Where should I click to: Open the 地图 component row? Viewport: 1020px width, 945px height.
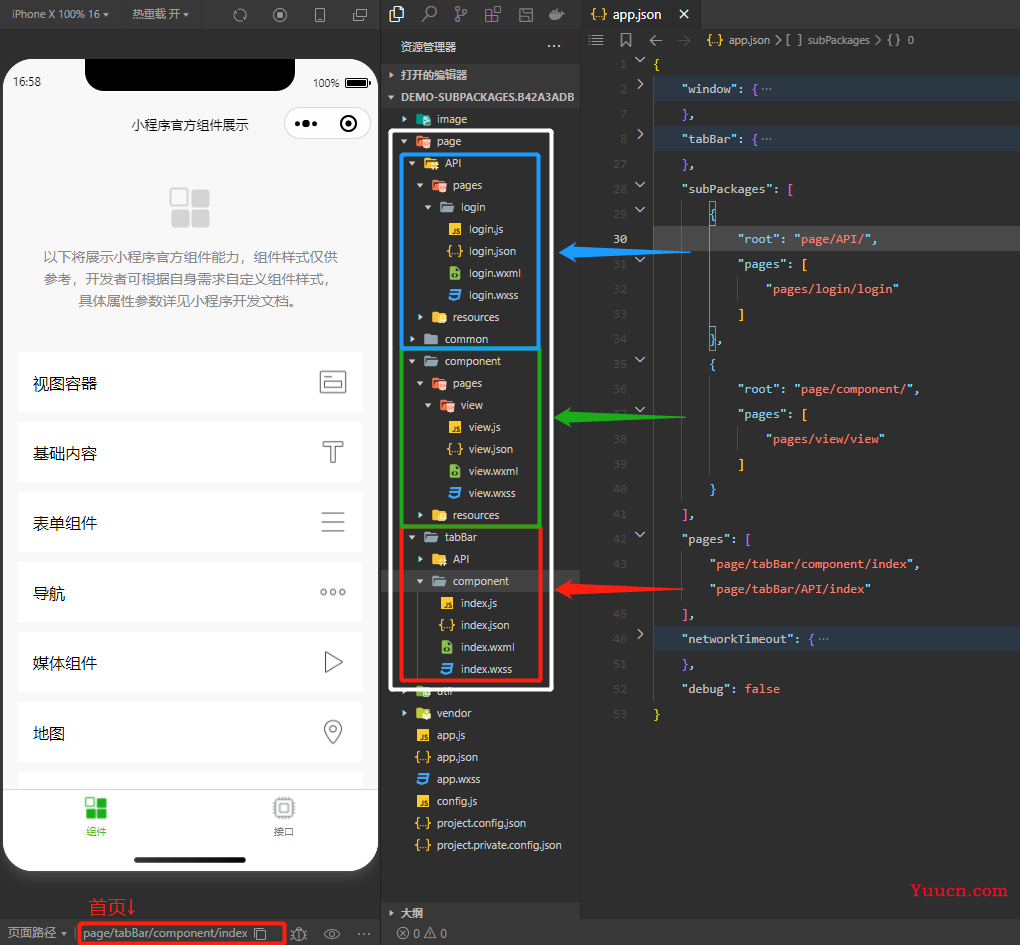(190, 732)
